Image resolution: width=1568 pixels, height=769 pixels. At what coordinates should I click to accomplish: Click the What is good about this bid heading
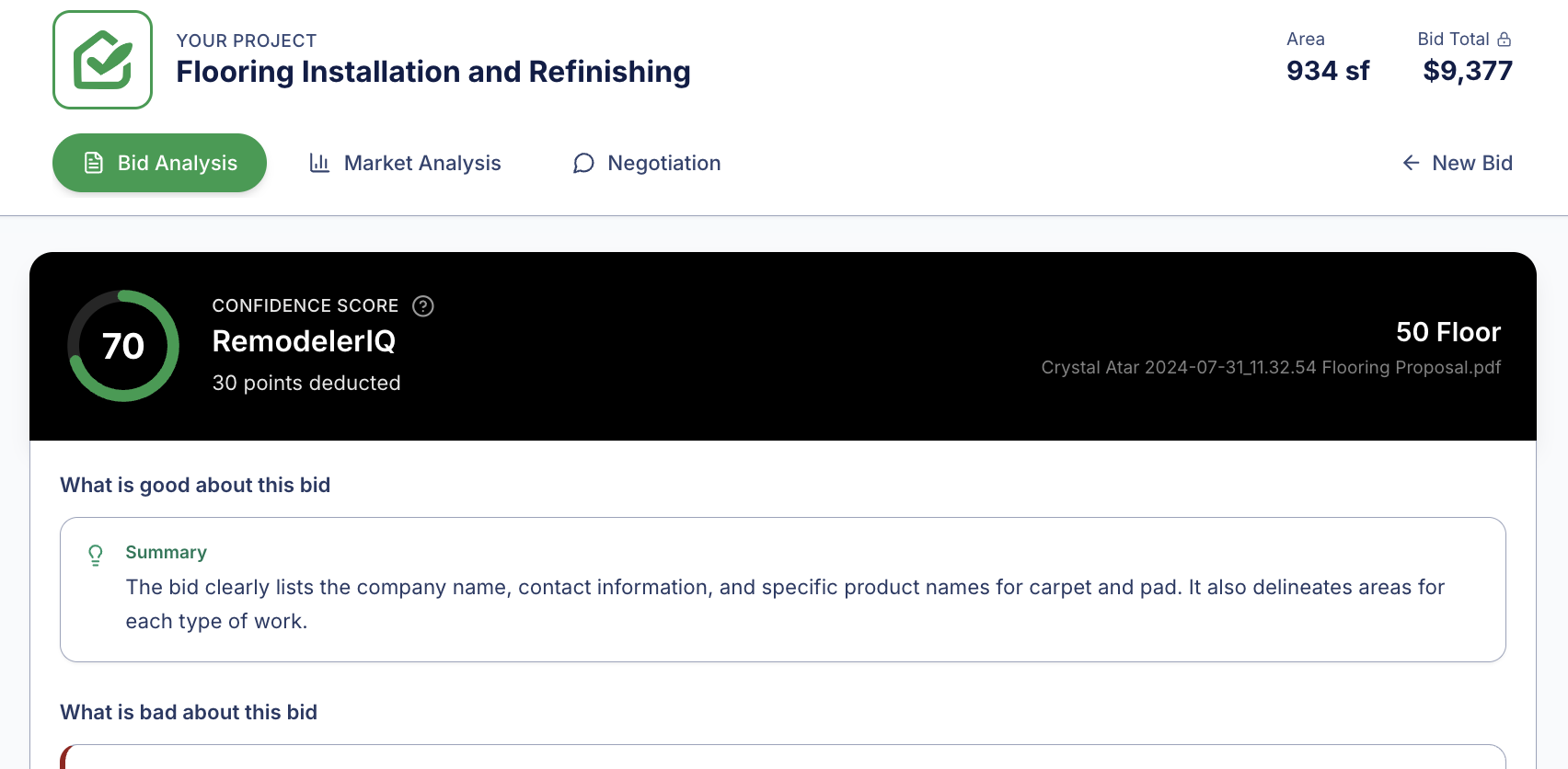pos(195,485)
